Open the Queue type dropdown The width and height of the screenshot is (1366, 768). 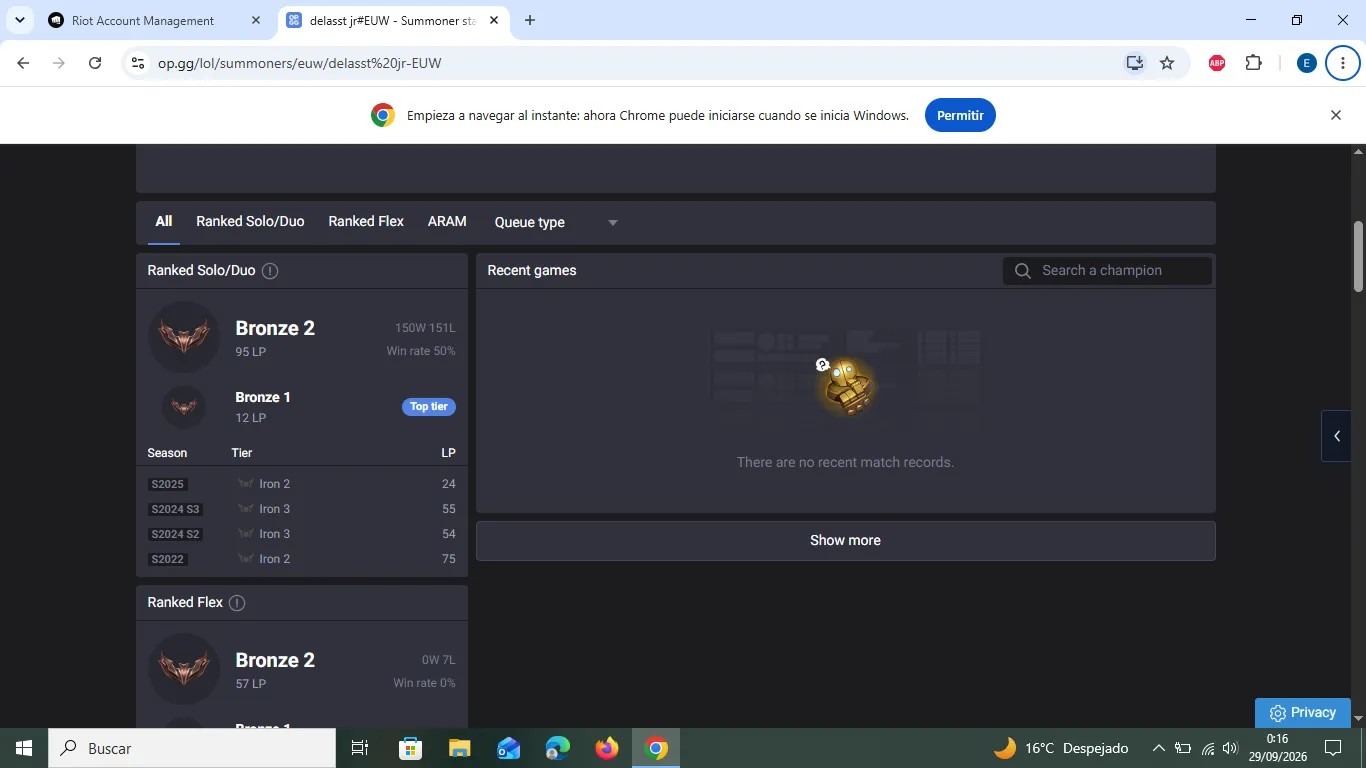pos(556,223)
